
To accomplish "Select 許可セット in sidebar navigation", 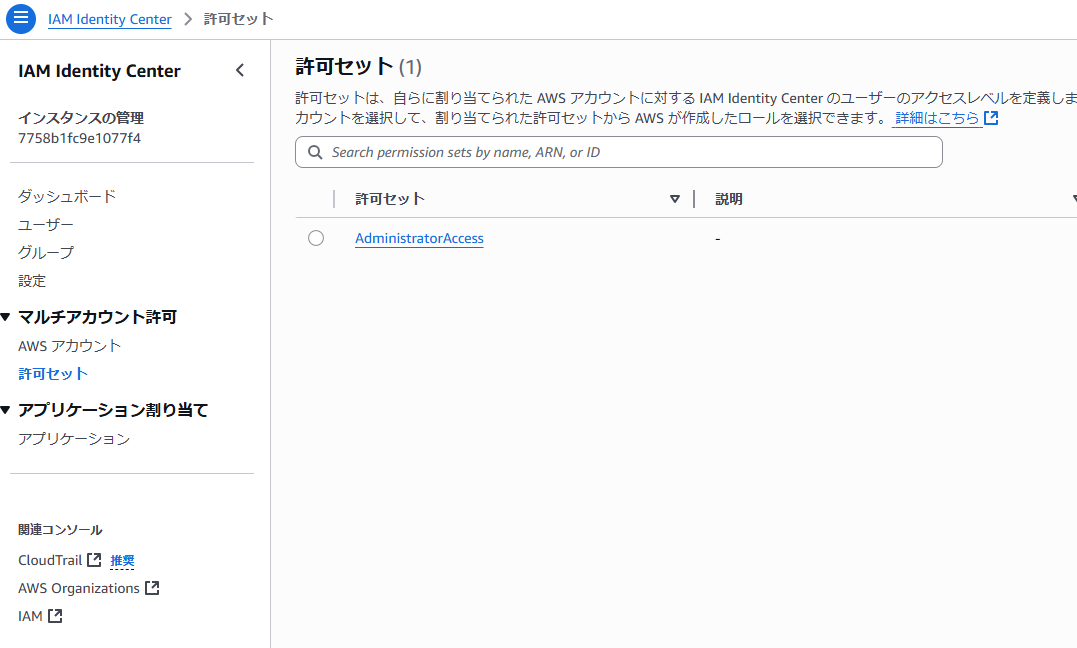I will coord(53,374).
